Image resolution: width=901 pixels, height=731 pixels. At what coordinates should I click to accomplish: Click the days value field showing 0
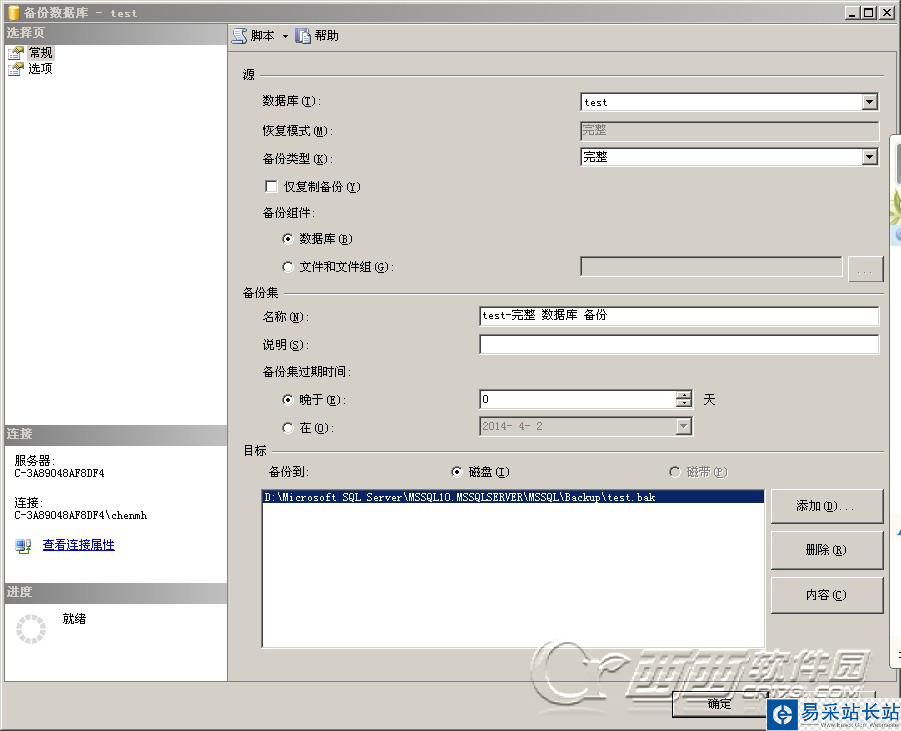(577, 399)
